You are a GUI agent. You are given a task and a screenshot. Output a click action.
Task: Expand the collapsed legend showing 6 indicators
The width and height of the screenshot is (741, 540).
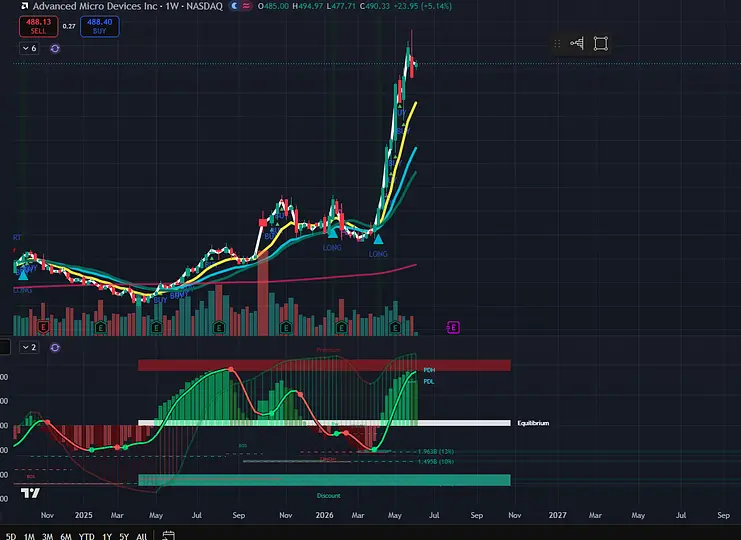pos(29,48)
